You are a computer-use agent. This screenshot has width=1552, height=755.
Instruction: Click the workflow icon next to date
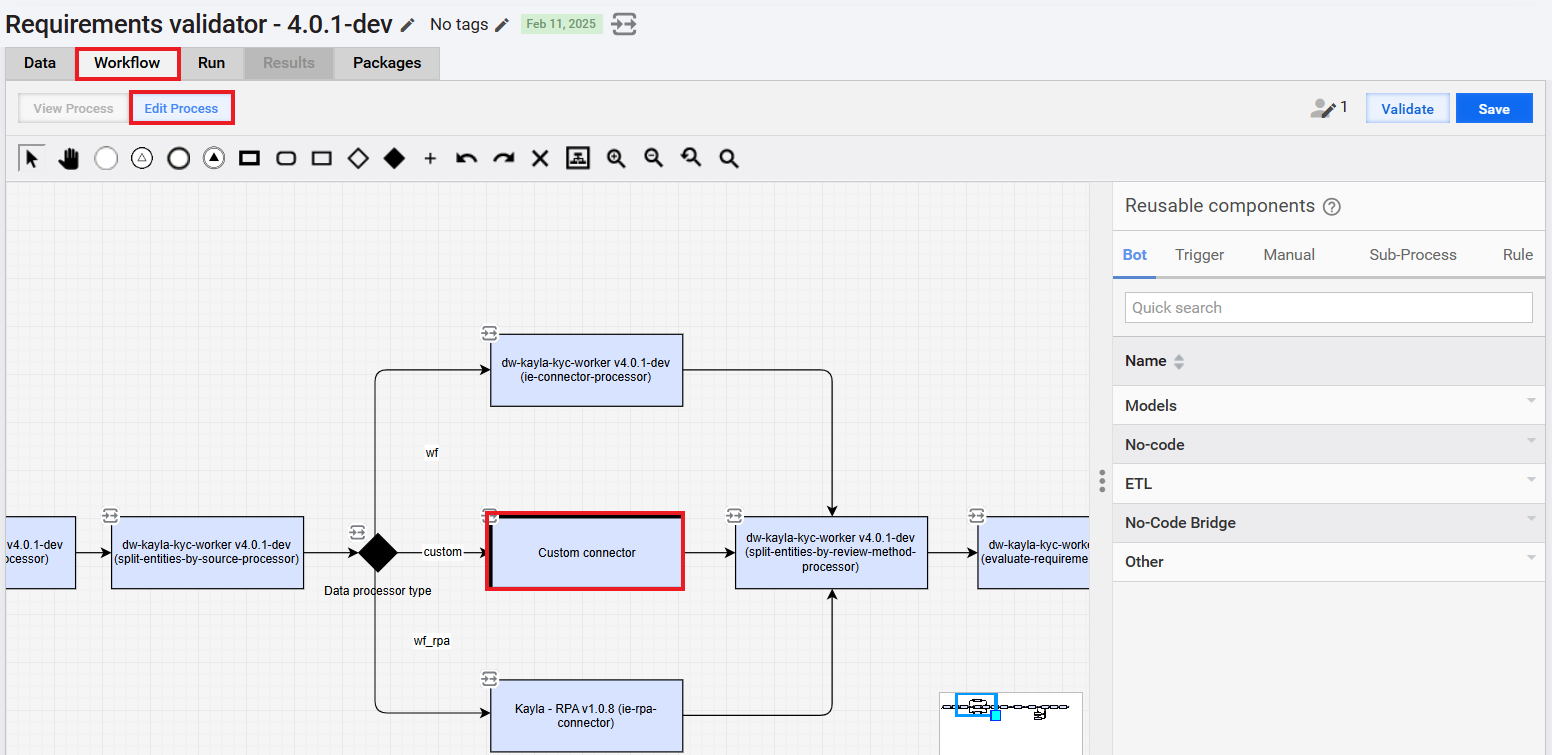point(625,24)
